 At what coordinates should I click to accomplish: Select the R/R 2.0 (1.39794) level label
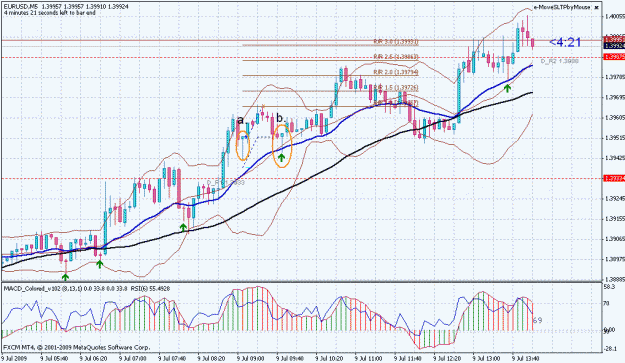click(x=395, y=72)
